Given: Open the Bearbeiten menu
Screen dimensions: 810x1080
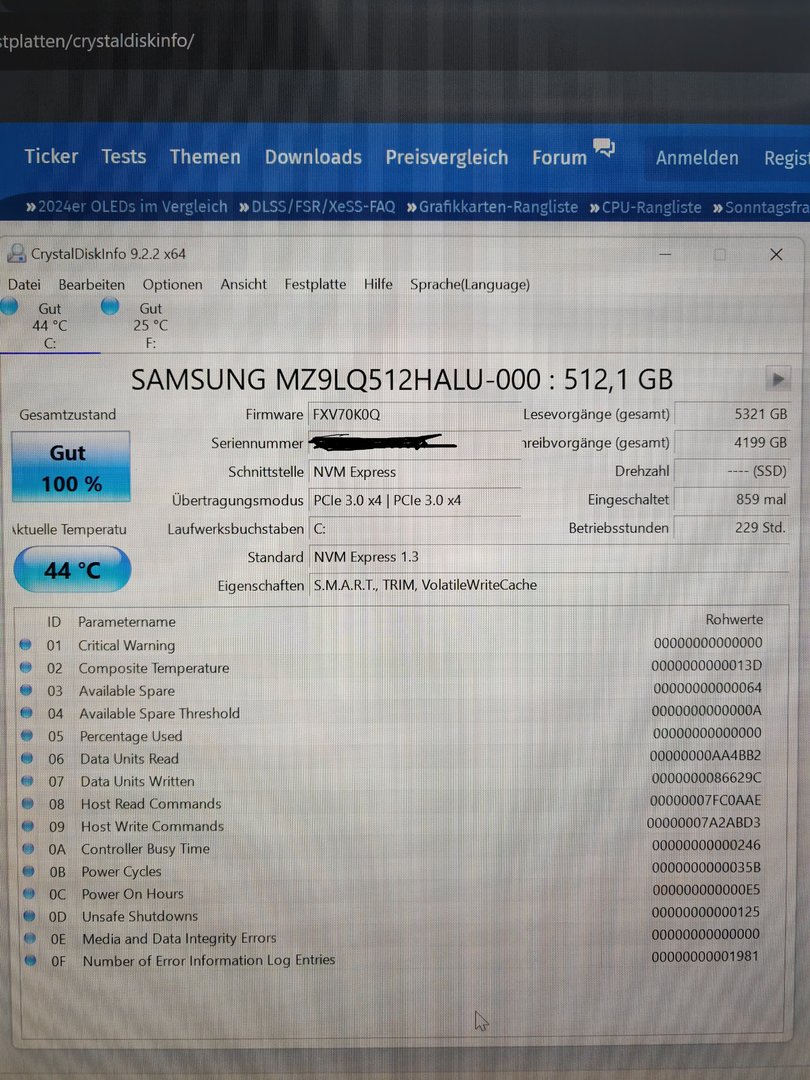Looking at the screenshot, I should pos(92,284).
